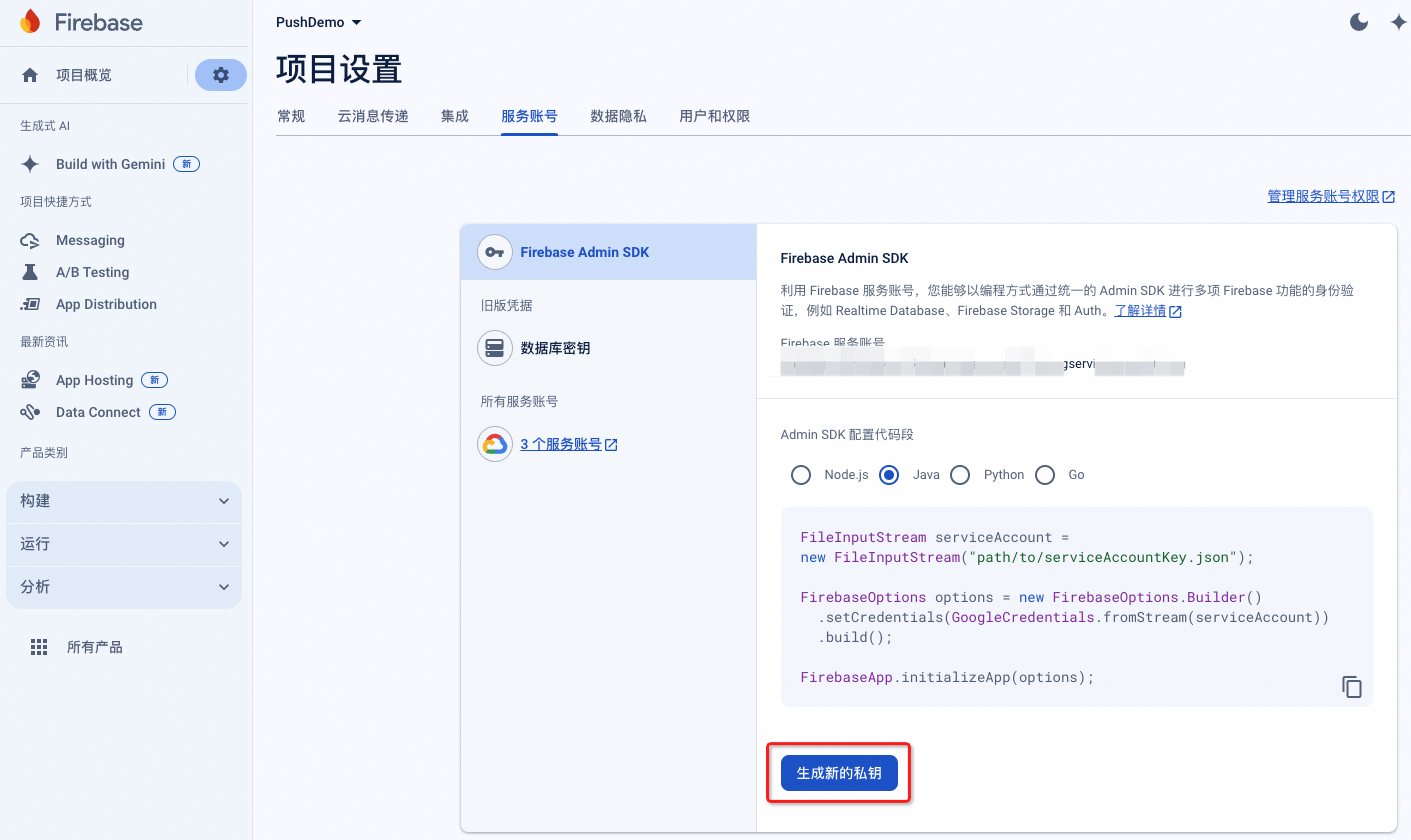Open Data Connect label in sidebar
Screen dimensions: 1411x840
[98, 412]
